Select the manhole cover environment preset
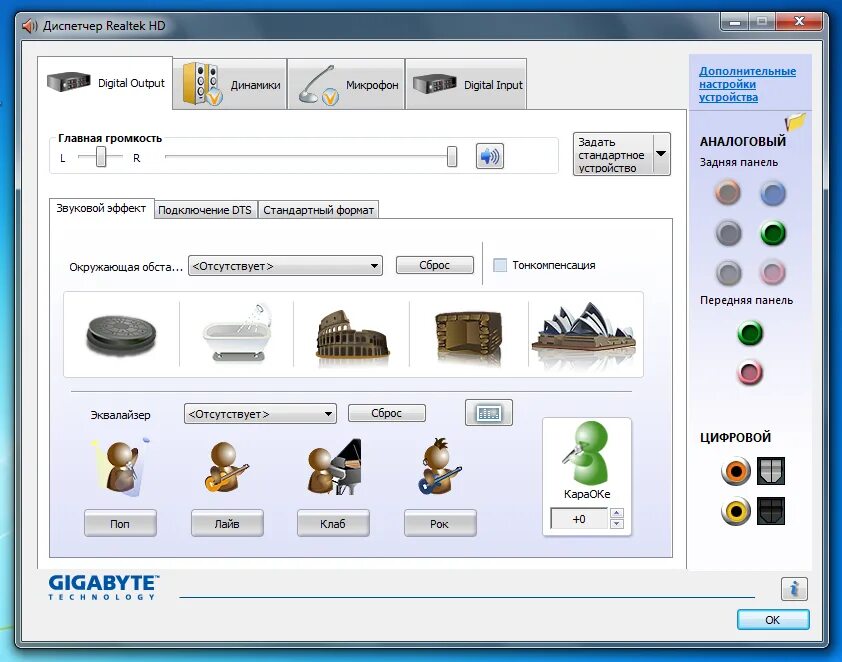Image resolution: width=842 pixels, height=662 pixels. click(121, 335)
